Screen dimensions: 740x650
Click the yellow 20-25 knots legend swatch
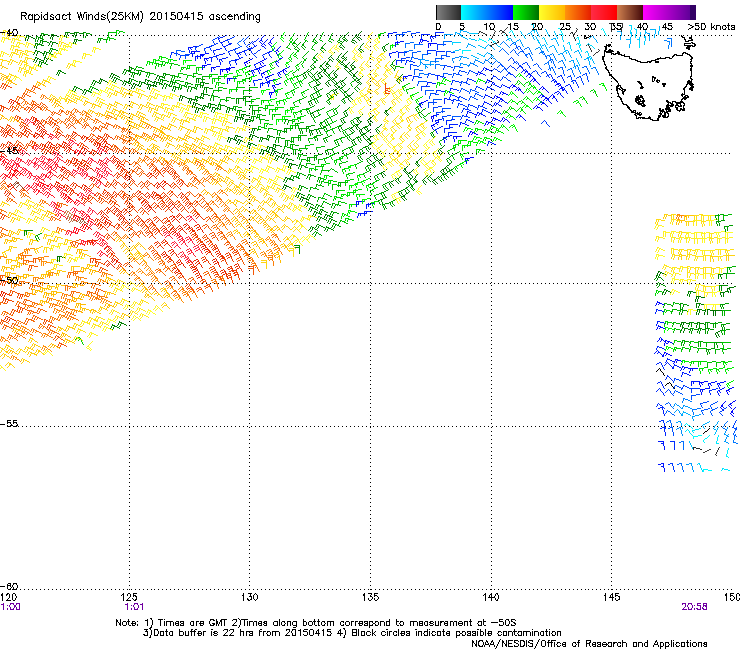552,12
